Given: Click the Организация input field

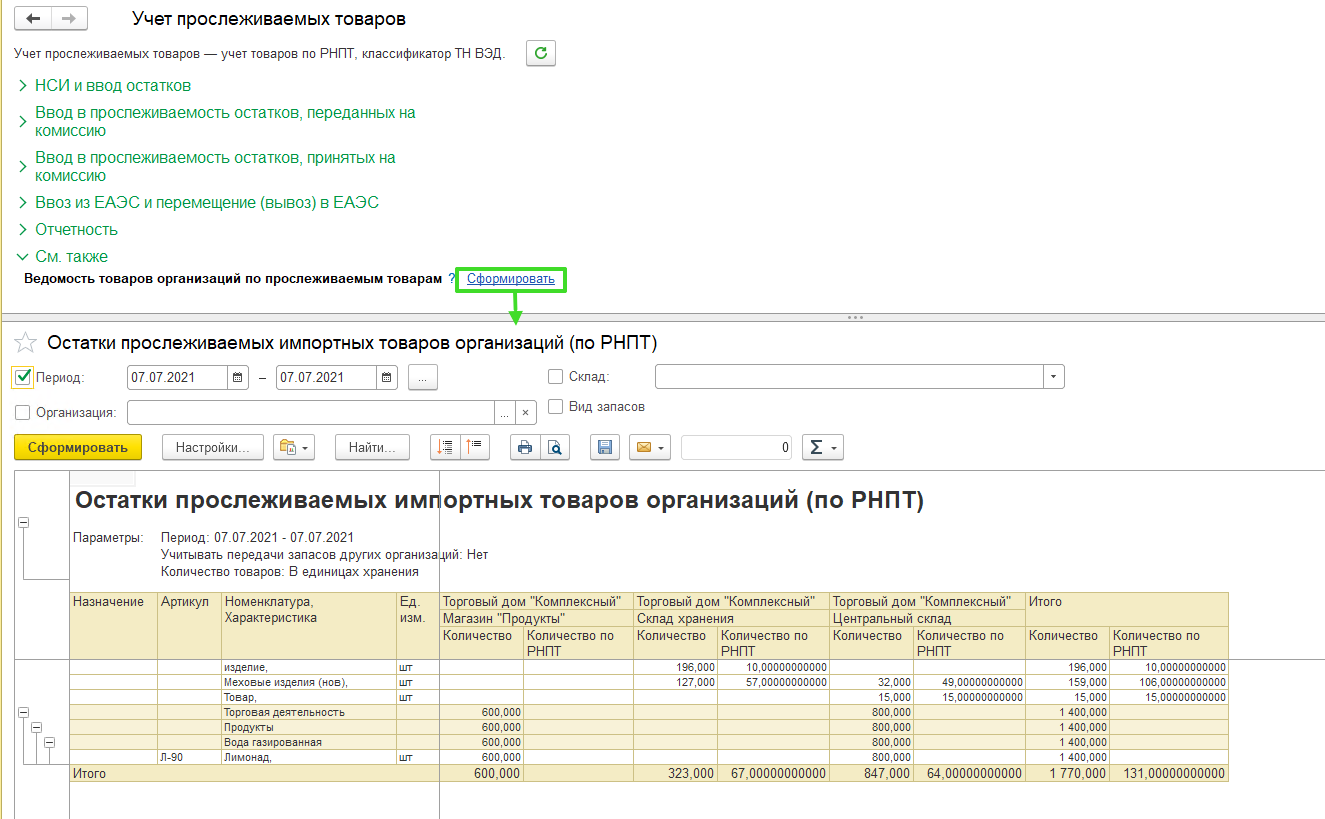Looking at the screenshot, I should (311, 412).
